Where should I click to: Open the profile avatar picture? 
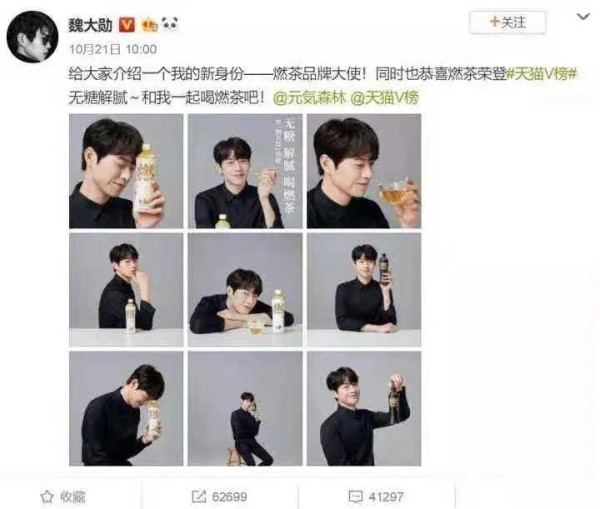[x=33, y=37]
